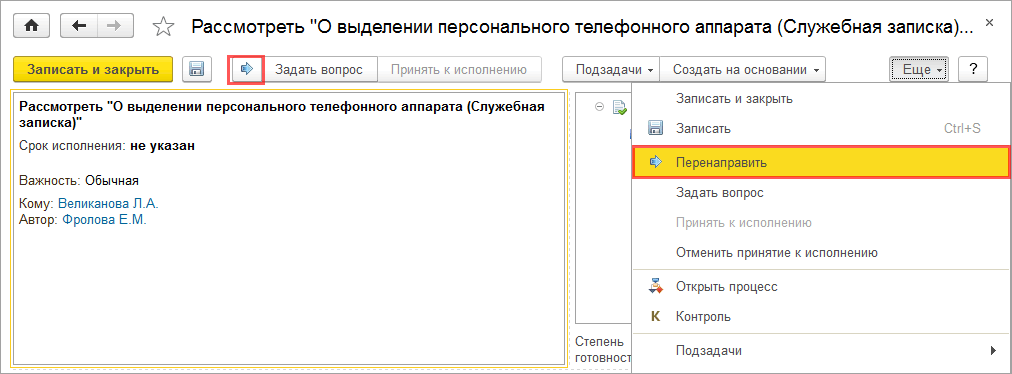Toggle the Еще dropdown menu
The width and height of the screenshot is (1012, 374).
coord(919,69)
